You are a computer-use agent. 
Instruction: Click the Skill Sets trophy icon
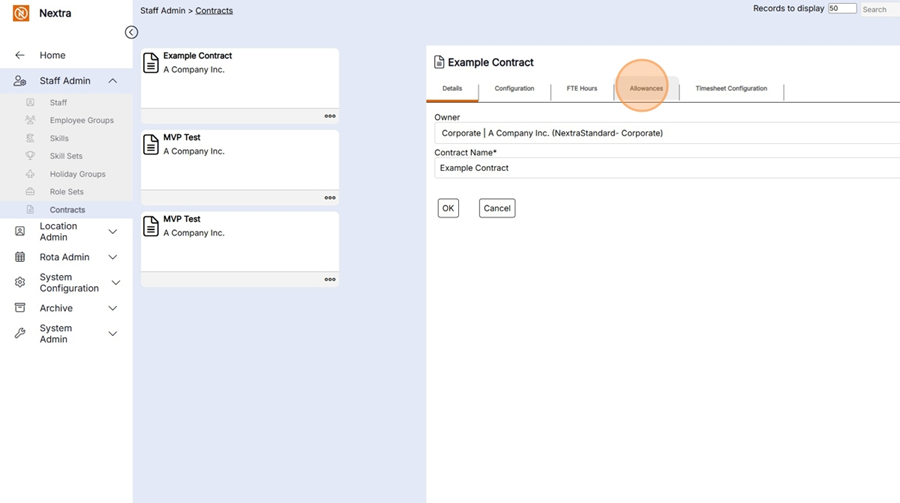pyautogui.click(x=30, y=156)
